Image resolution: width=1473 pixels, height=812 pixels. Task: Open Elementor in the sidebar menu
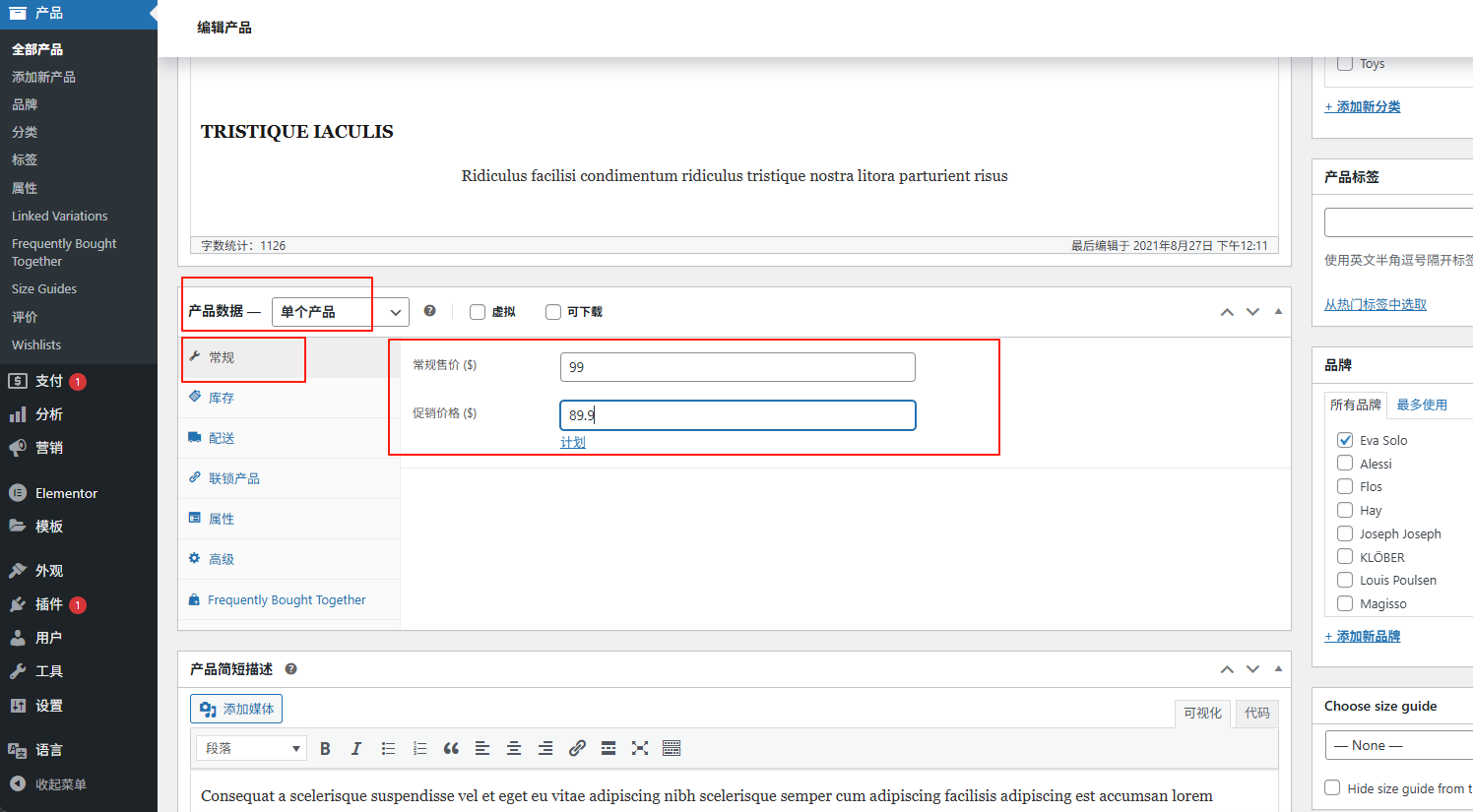pyautogui.click(x=66, y=493)
